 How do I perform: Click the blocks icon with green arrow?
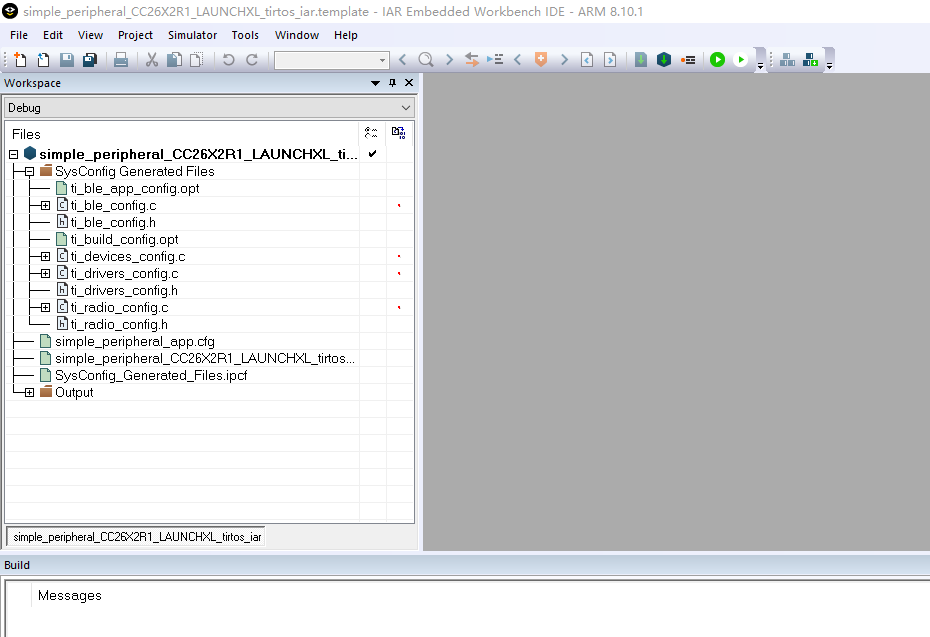tap(810, 59)
